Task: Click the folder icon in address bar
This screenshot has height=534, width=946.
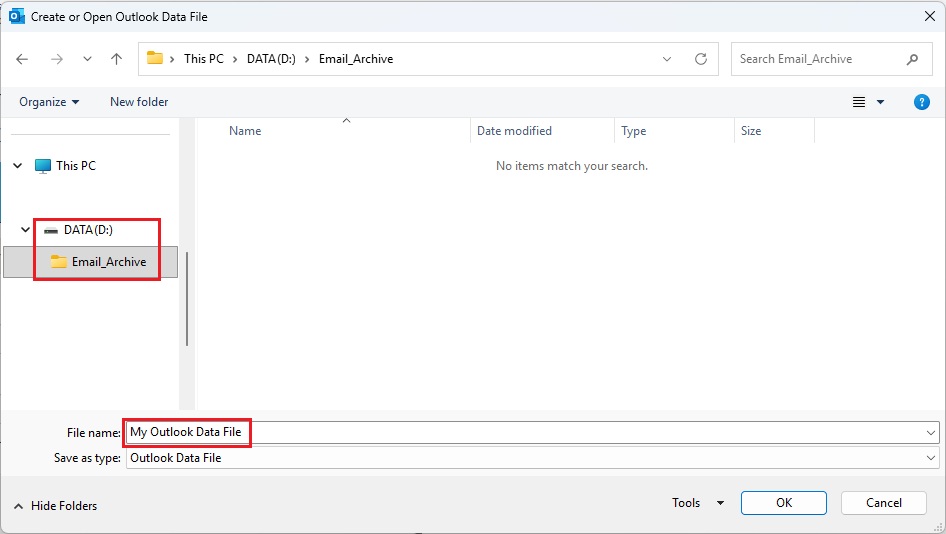Action: [x=155, y=58]
